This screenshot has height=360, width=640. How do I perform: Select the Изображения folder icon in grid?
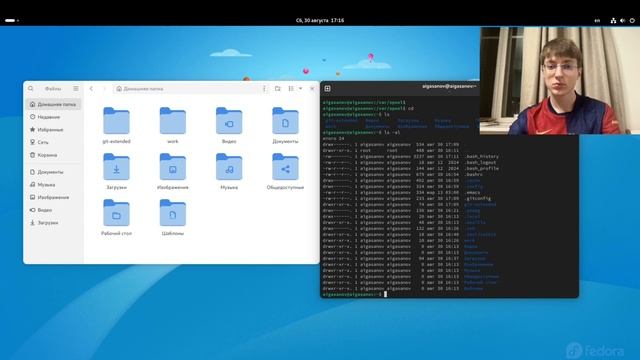click(173, 167)
